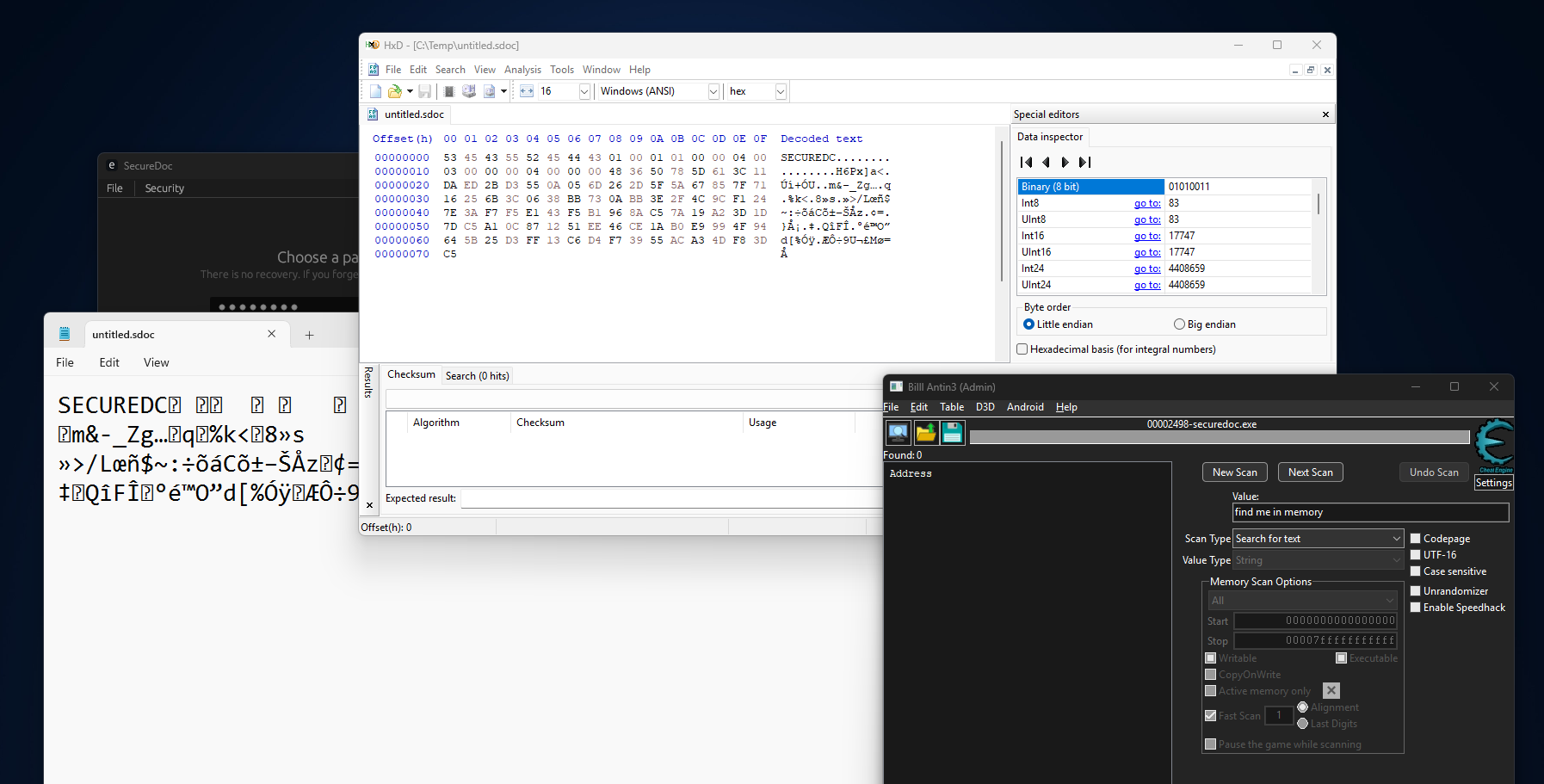Click the Expected result input field
This screenshot has height=784, width=1544.
[x=671, y=498]
